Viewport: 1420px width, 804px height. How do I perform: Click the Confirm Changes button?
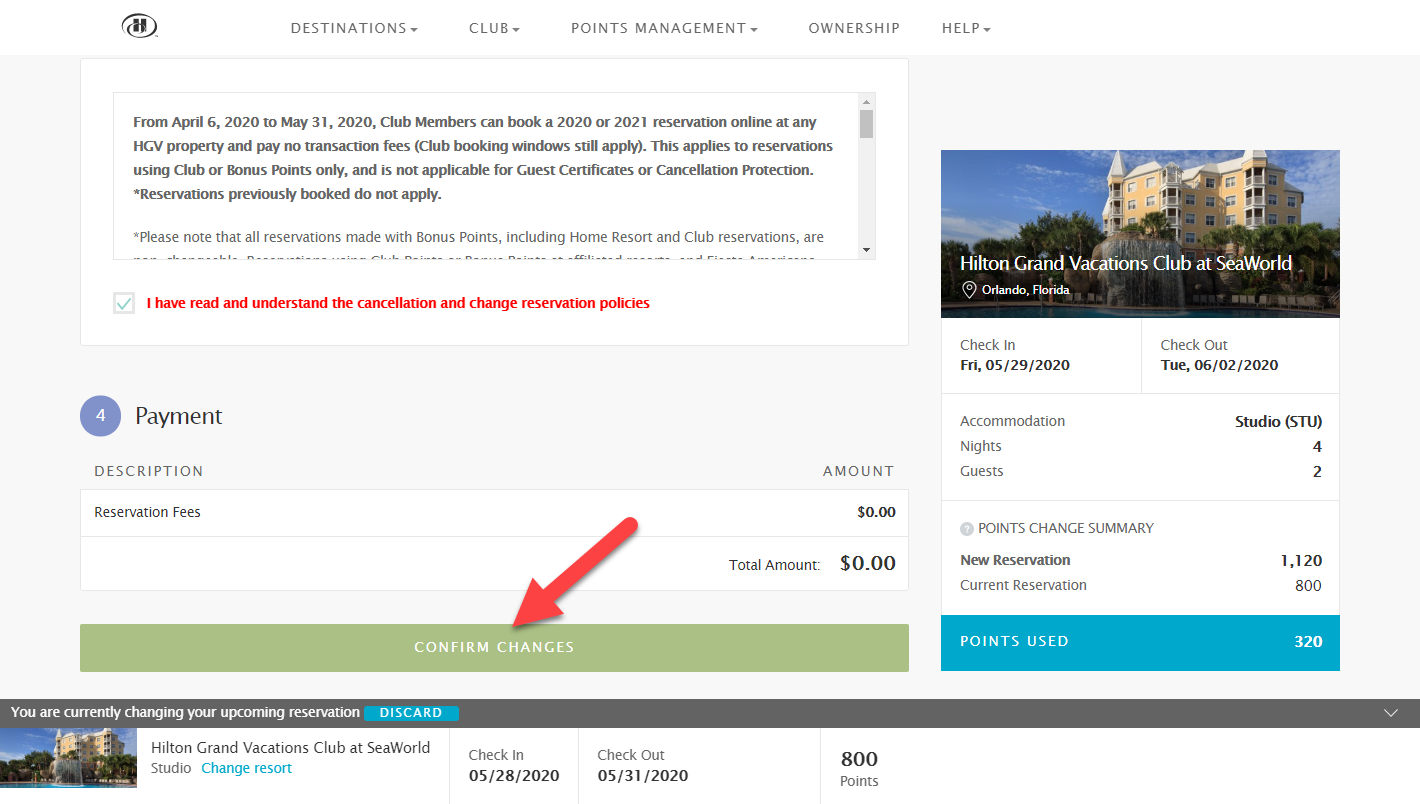tap(494, 648)
